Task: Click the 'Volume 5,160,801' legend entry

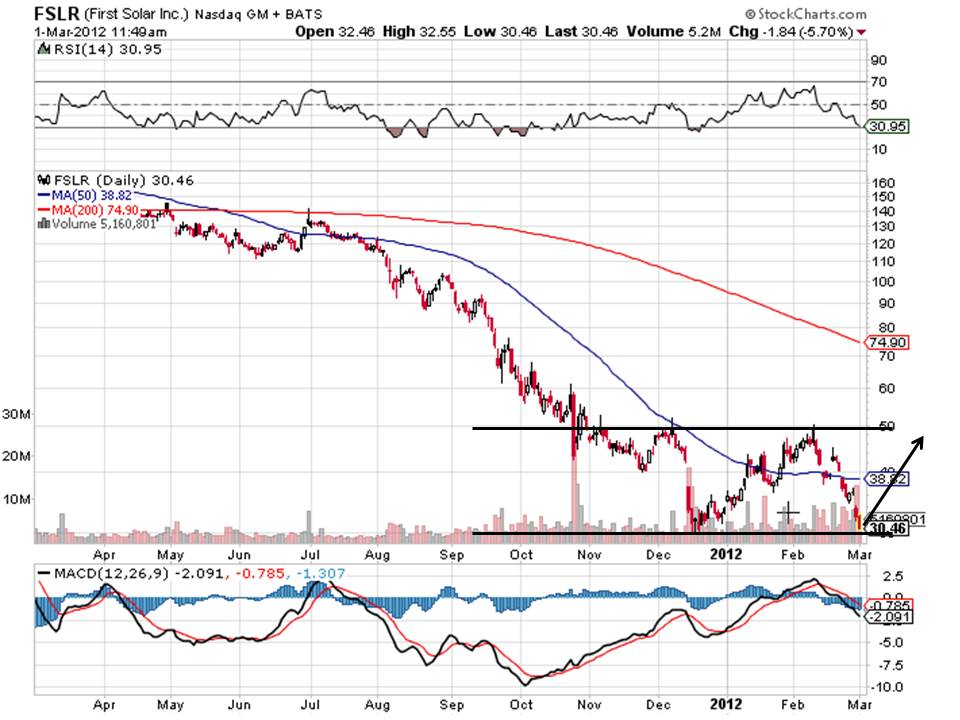Action: [x=104, y=223]
